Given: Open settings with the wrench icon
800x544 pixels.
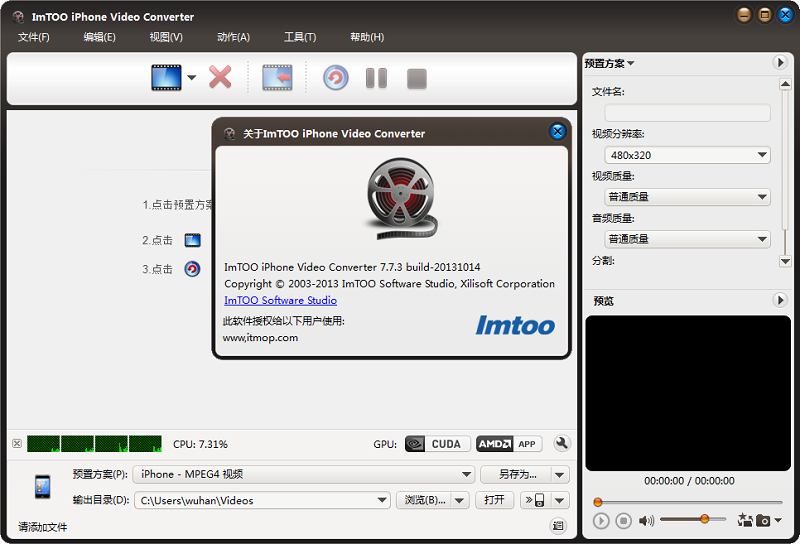Looking at the screenshot, I should coord(561,443).
